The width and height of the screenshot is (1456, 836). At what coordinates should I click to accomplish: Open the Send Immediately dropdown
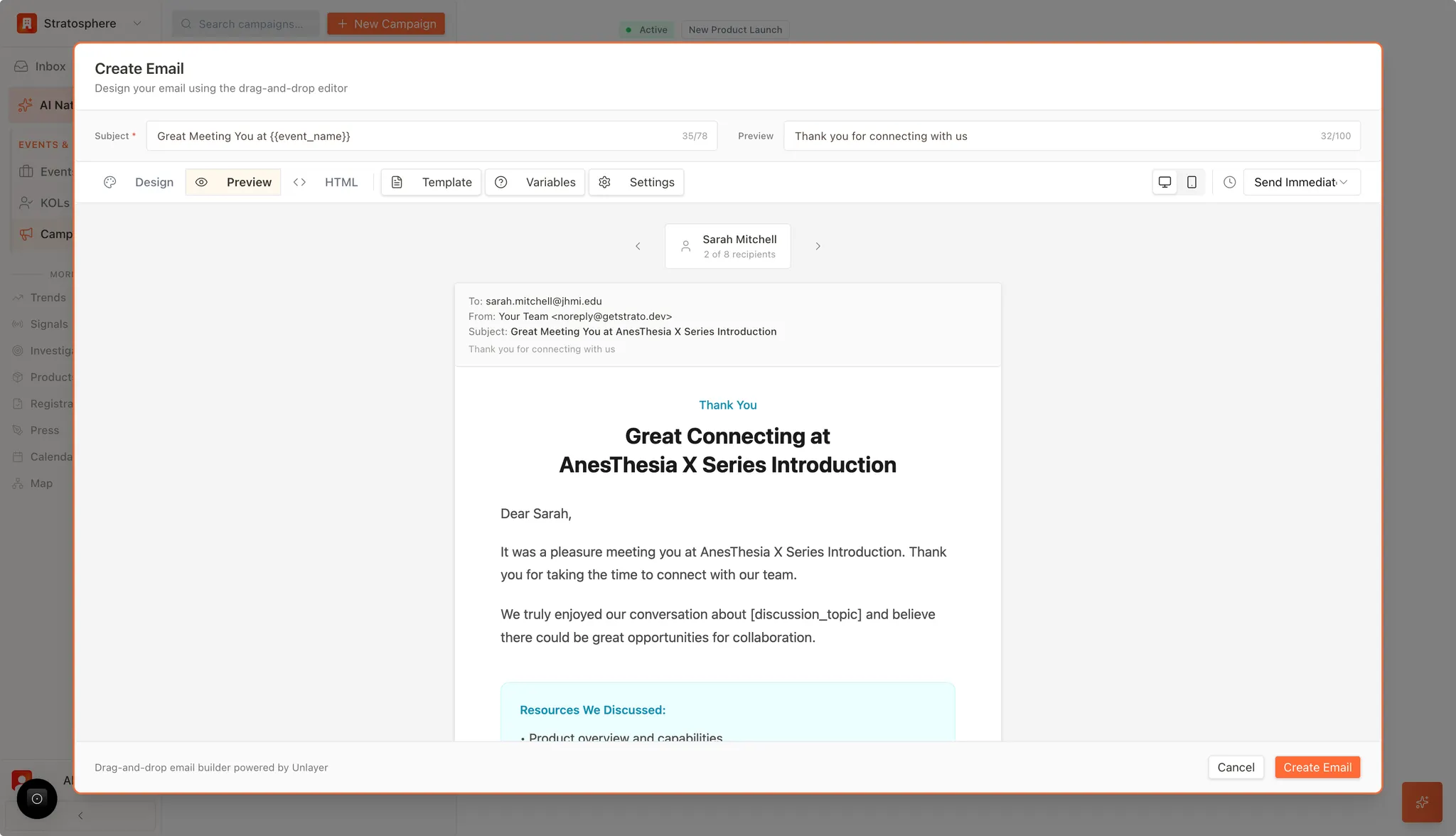click(x=1300, y=182)
